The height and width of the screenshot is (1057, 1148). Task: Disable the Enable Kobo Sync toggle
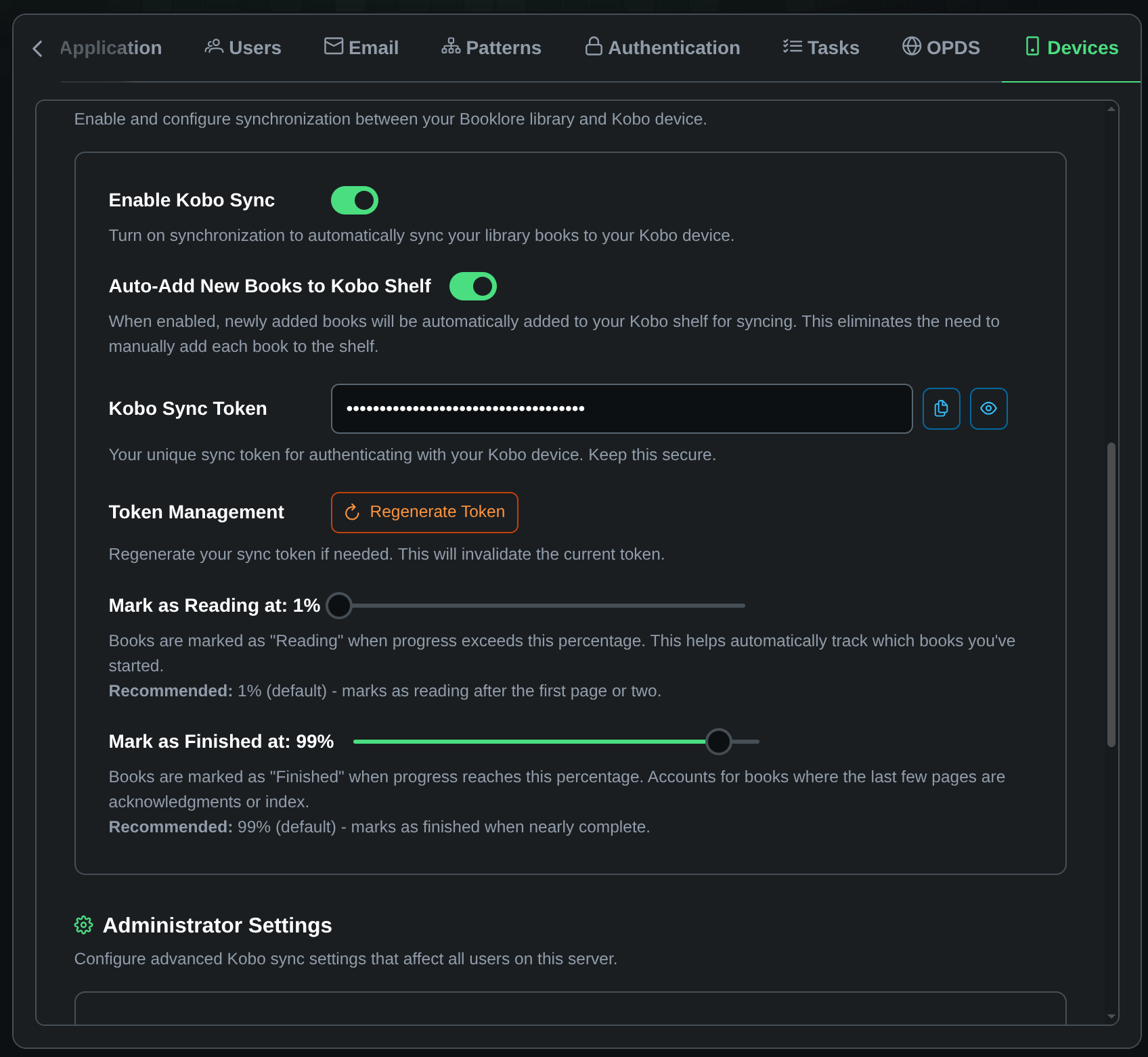coord(355,200)
